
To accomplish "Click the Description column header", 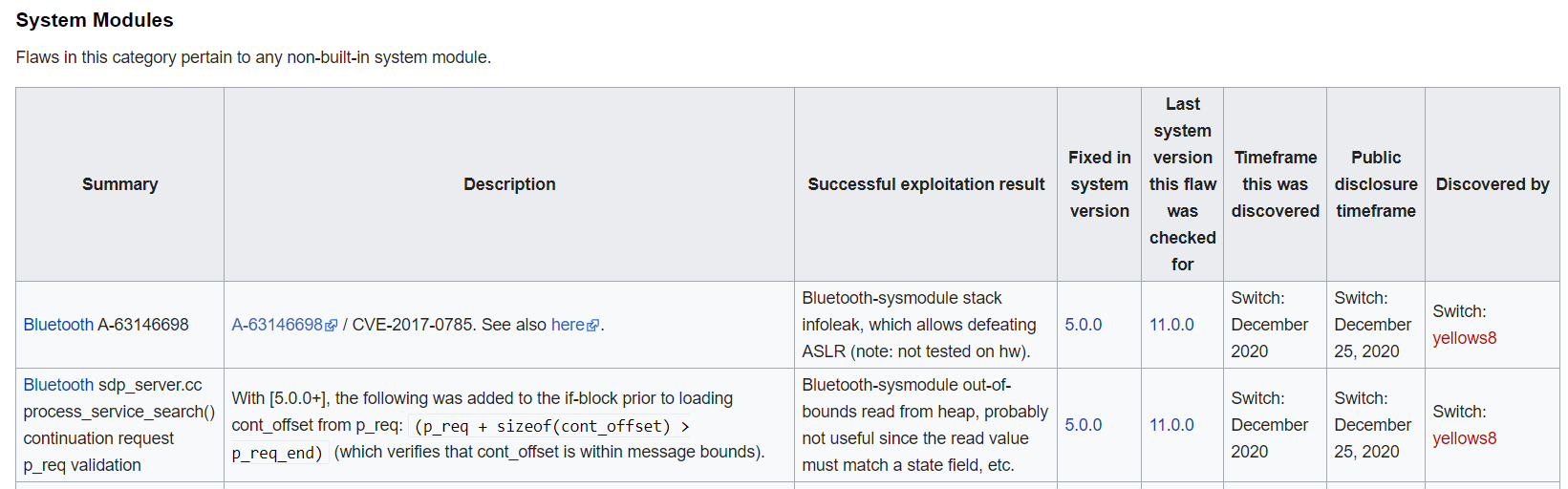I will 509,184.
